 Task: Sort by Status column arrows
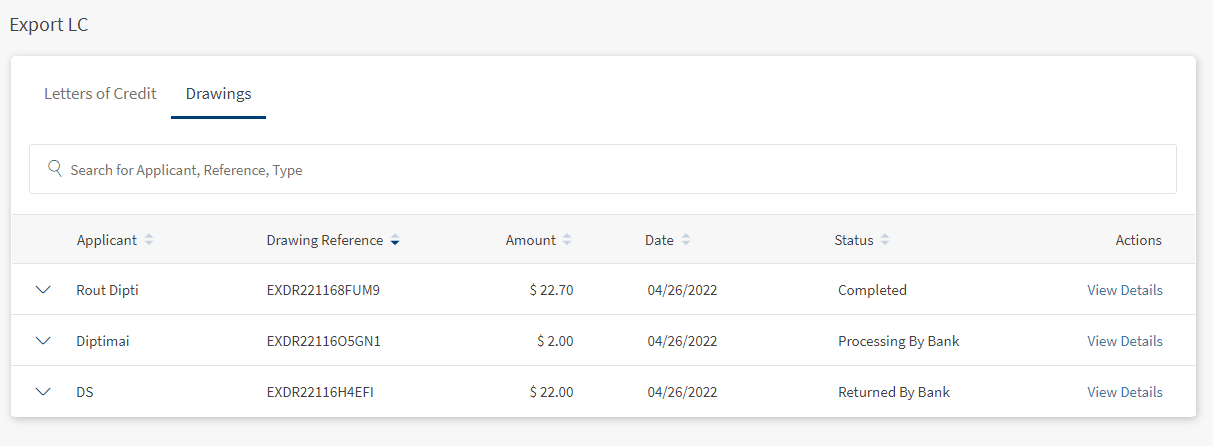[885, 240]
